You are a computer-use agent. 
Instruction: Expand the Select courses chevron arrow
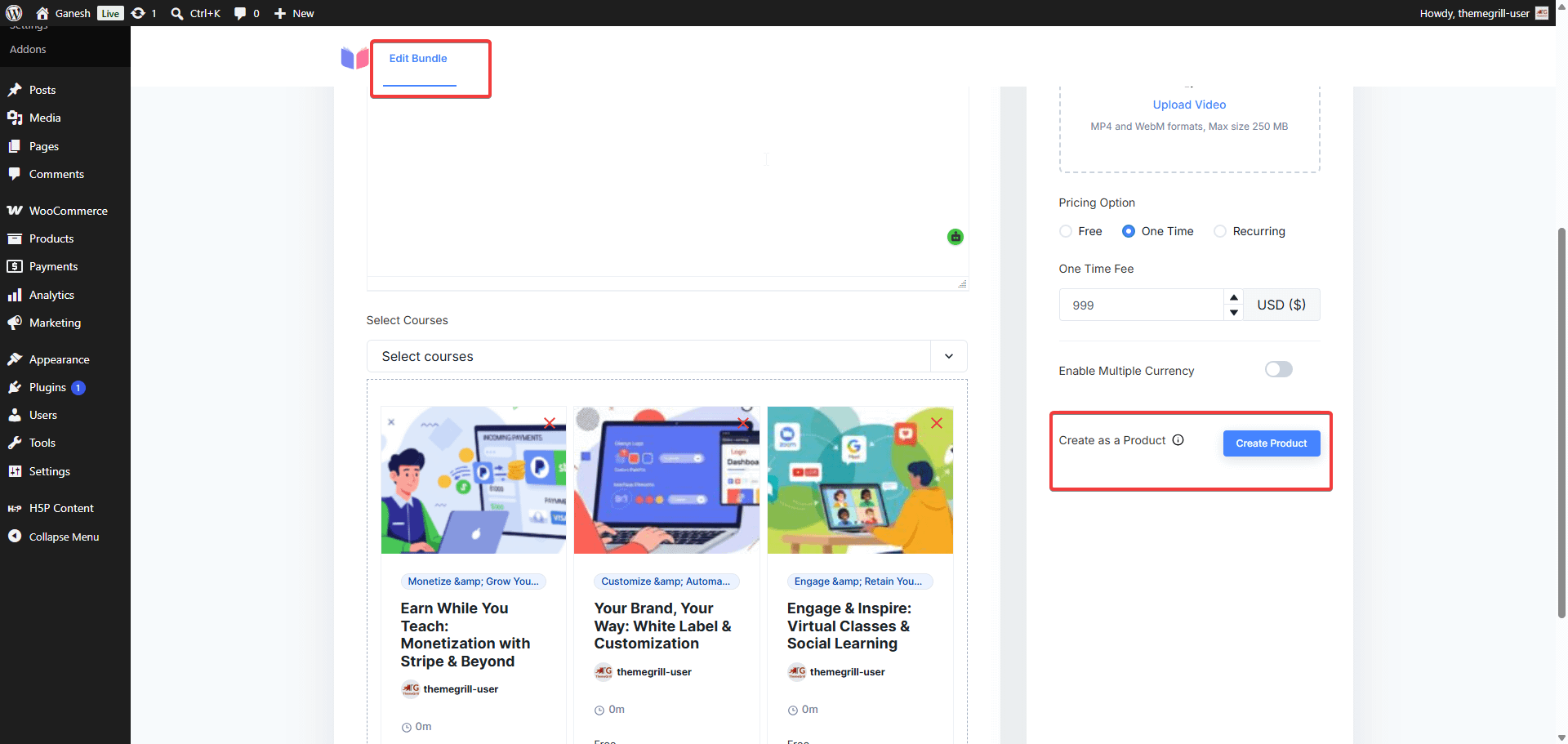tap(949, 356)
